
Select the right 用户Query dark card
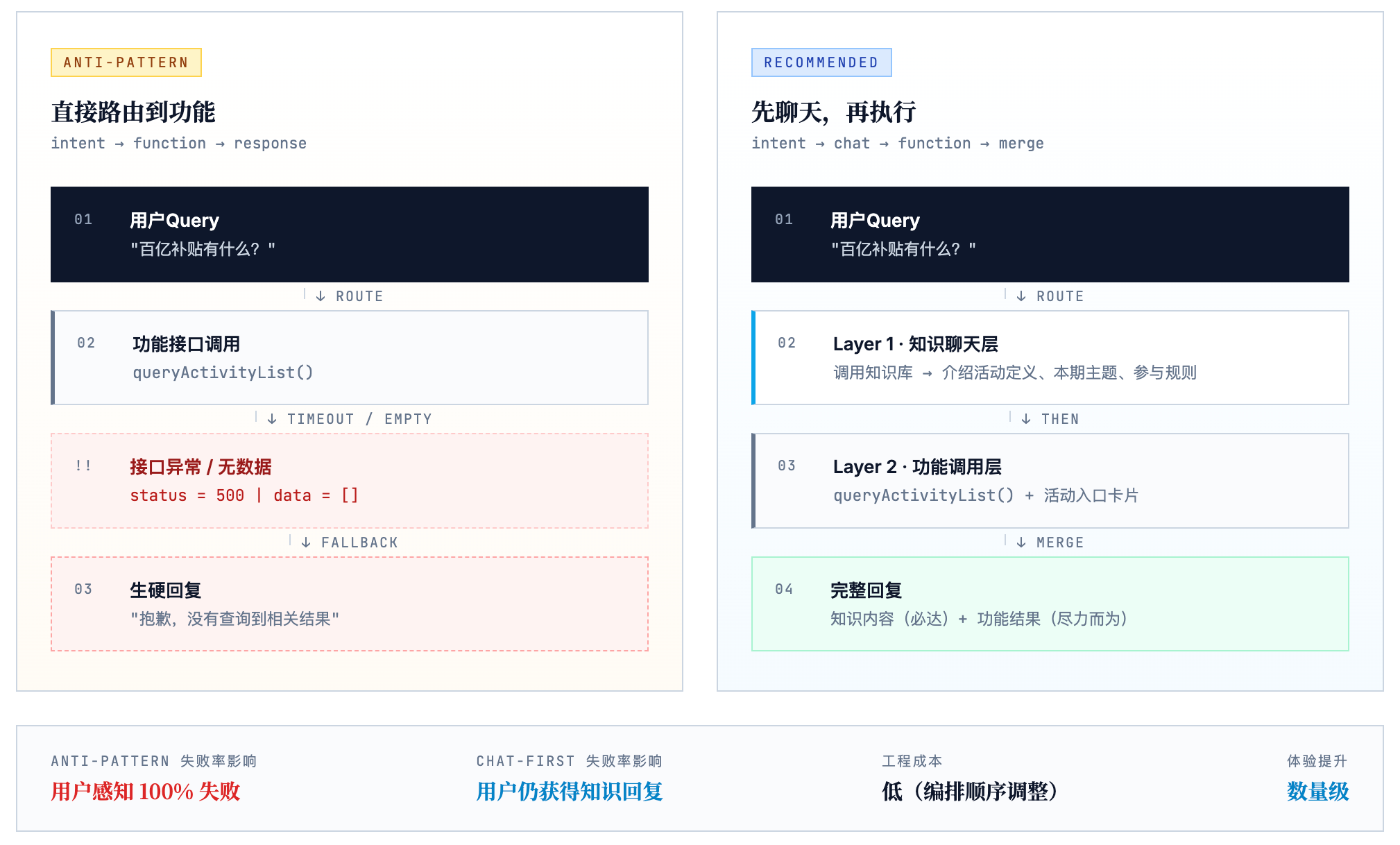click(1050, 234)
